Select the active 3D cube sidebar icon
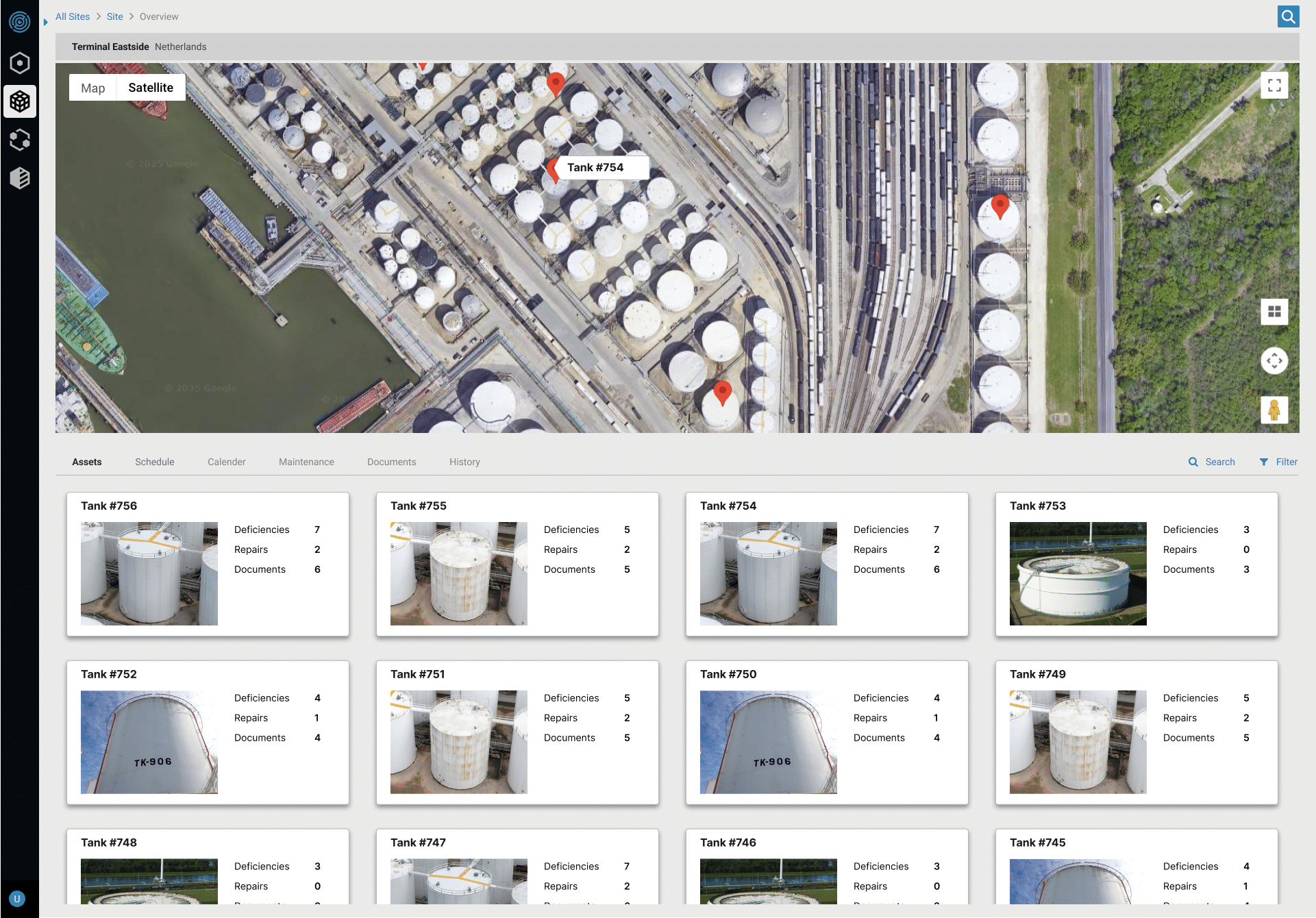1316x918 pixels. pyautogui.click(x=20, y=101)
